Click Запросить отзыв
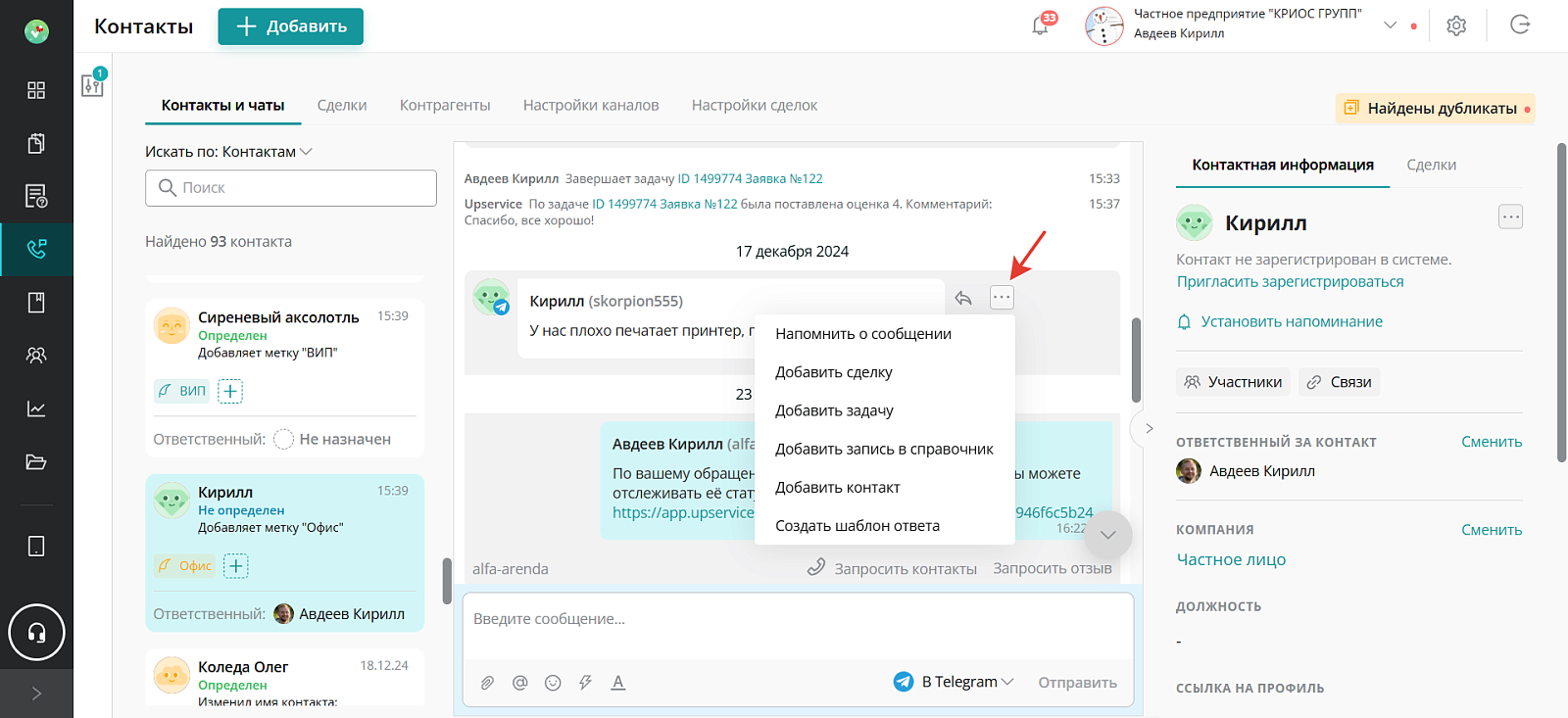This screenshot has width=1568, height=718. [x=1053, y=568]
